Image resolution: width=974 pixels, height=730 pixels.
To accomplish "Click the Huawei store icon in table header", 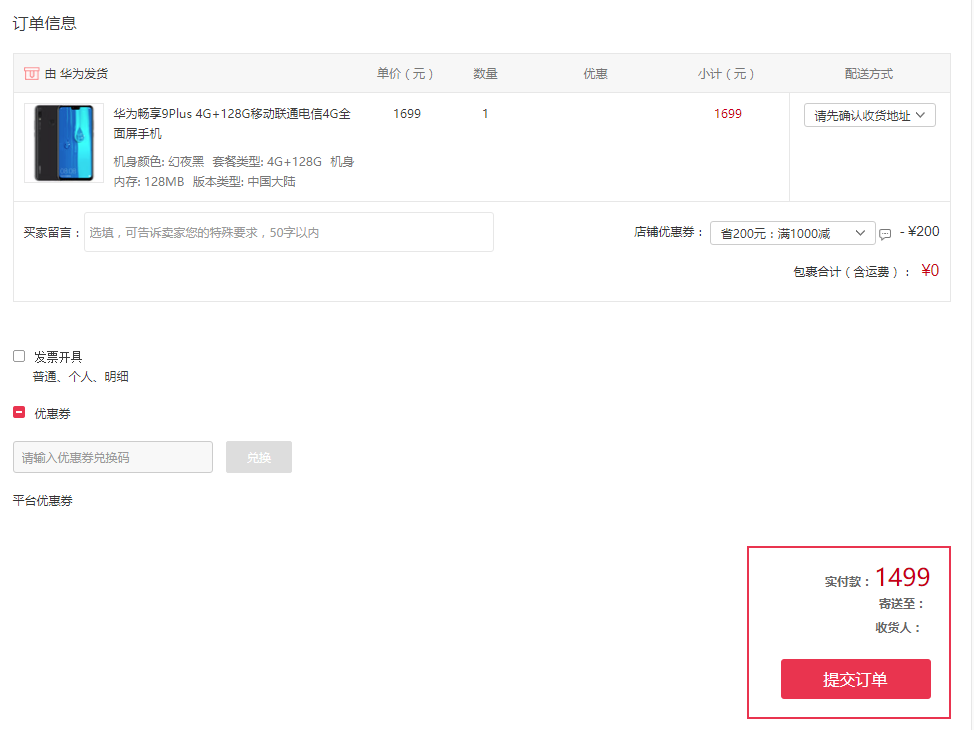I will 32,74.
